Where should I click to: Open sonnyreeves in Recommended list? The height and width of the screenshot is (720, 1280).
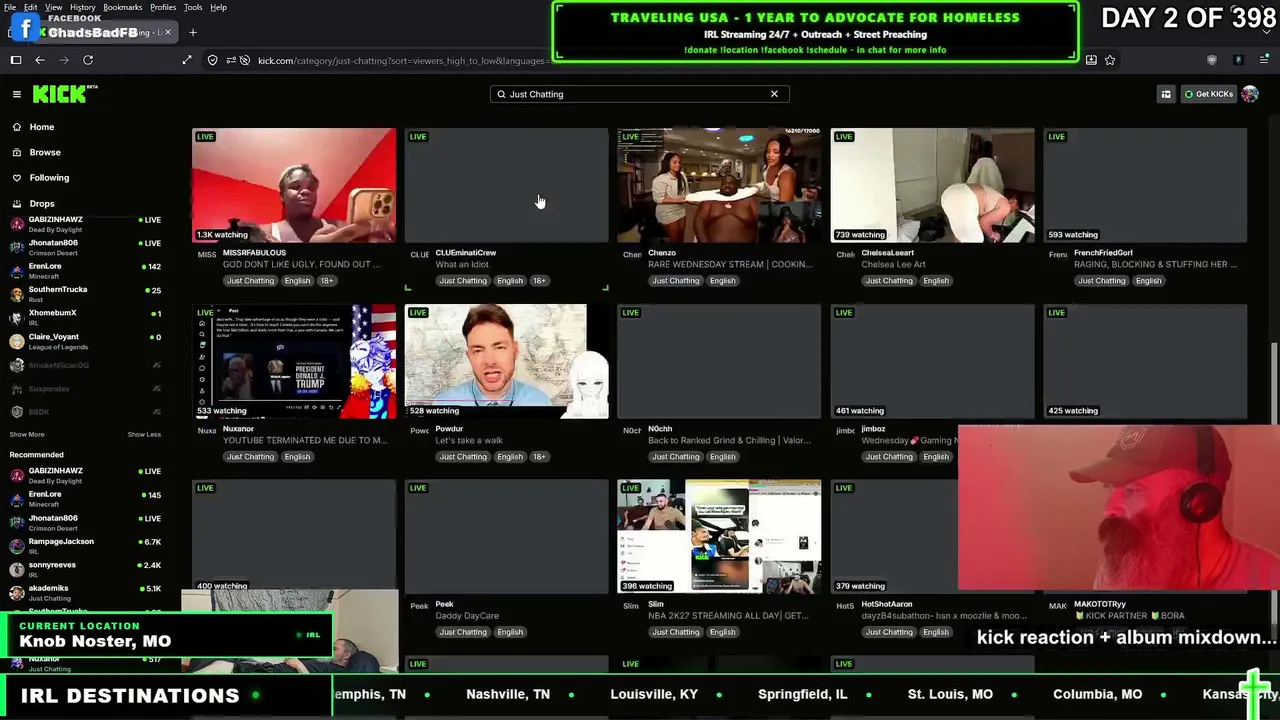click(x=85, y=569)
